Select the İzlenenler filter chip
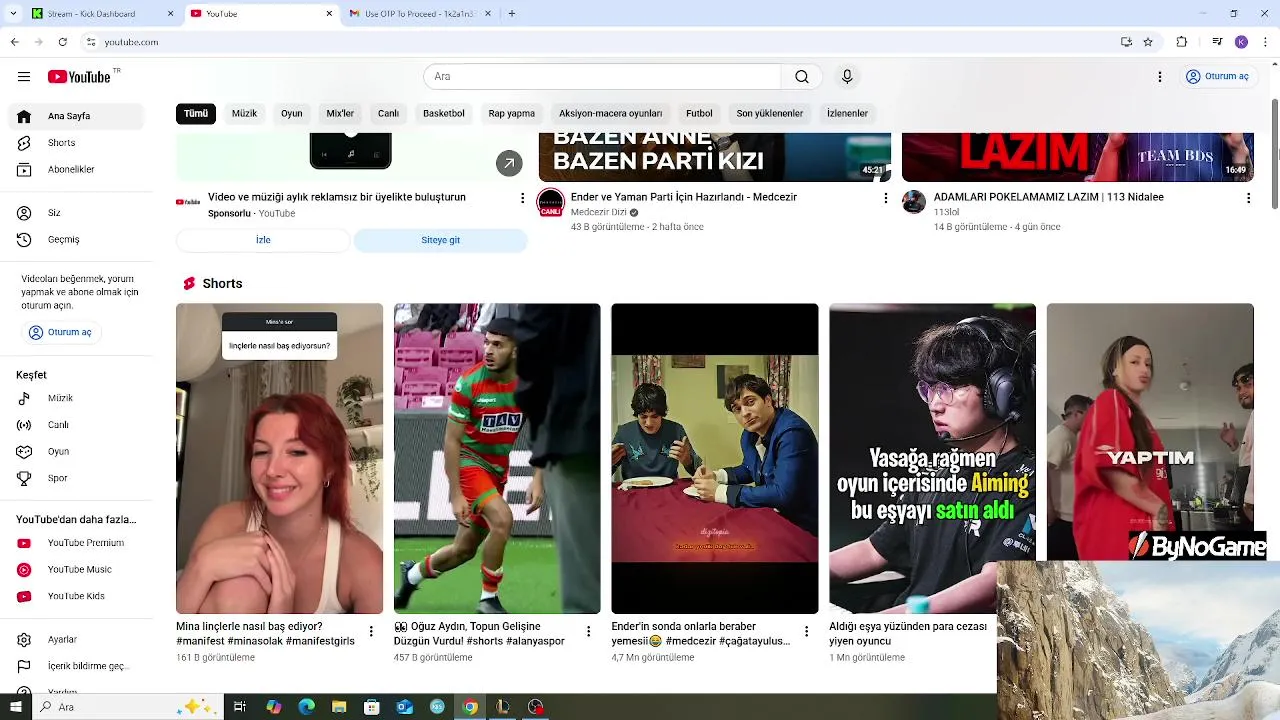Screen dimensions: 1280x720 848,114
